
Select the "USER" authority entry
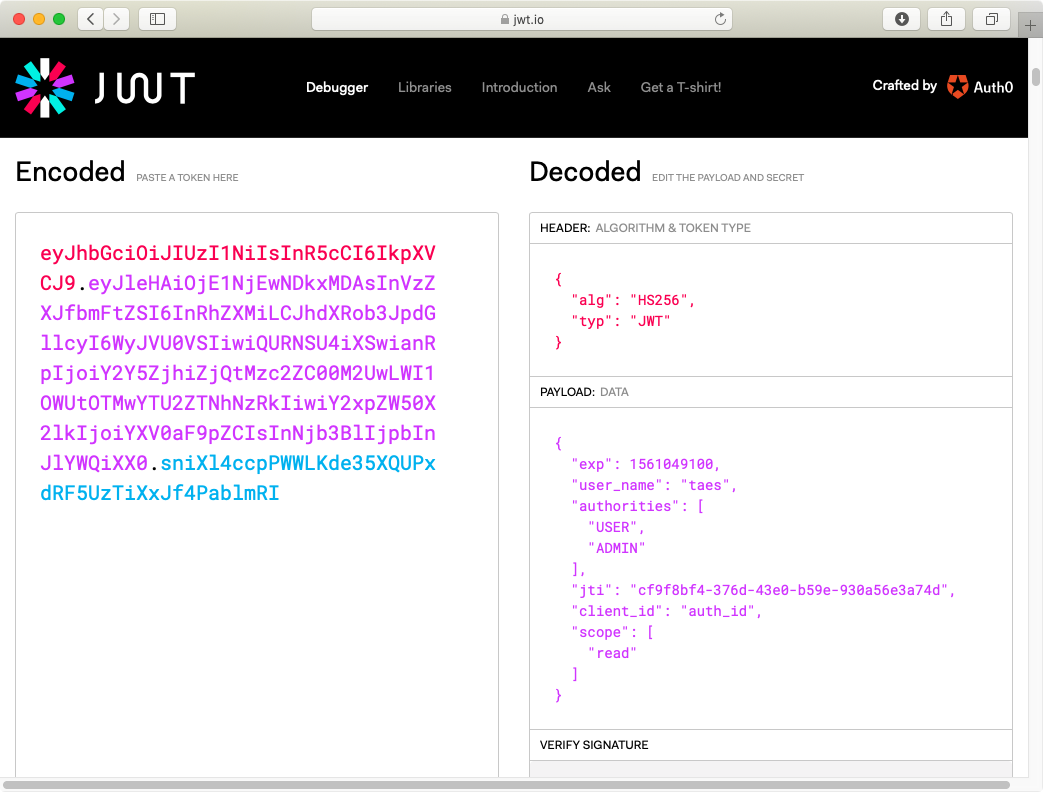pyautogui.click(x=613, y=527)
